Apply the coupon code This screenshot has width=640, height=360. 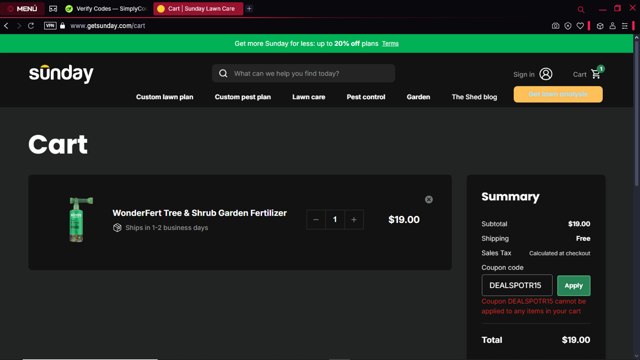tap(573, 286)
